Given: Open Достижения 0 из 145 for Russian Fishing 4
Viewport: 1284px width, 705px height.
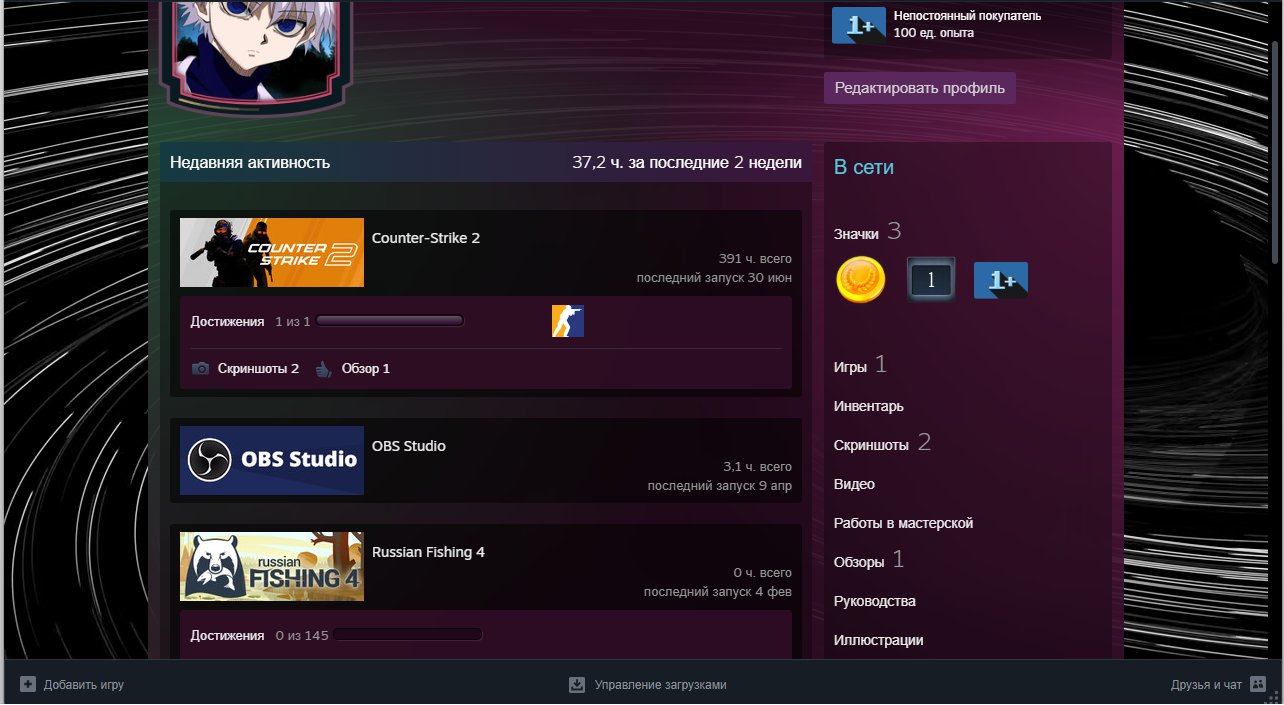Looking at the screenshot, I should coord(260,636).
